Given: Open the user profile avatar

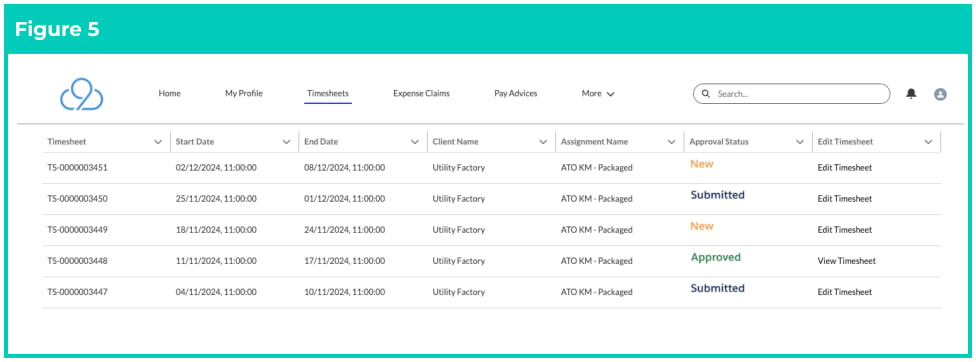Looking at the screenshot, I should pyautogui.click(x=941, y=94).
